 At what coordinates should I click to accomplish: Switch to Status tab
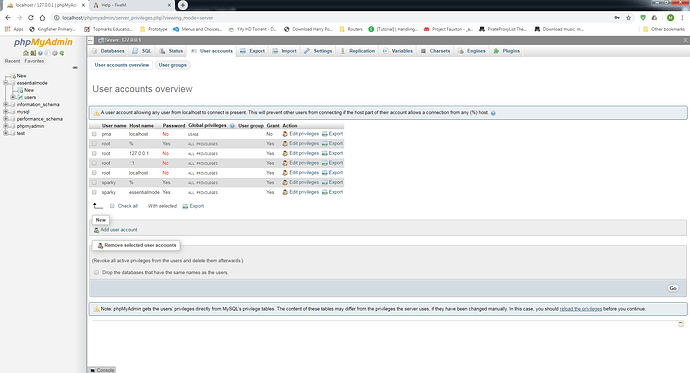point(171,51)
